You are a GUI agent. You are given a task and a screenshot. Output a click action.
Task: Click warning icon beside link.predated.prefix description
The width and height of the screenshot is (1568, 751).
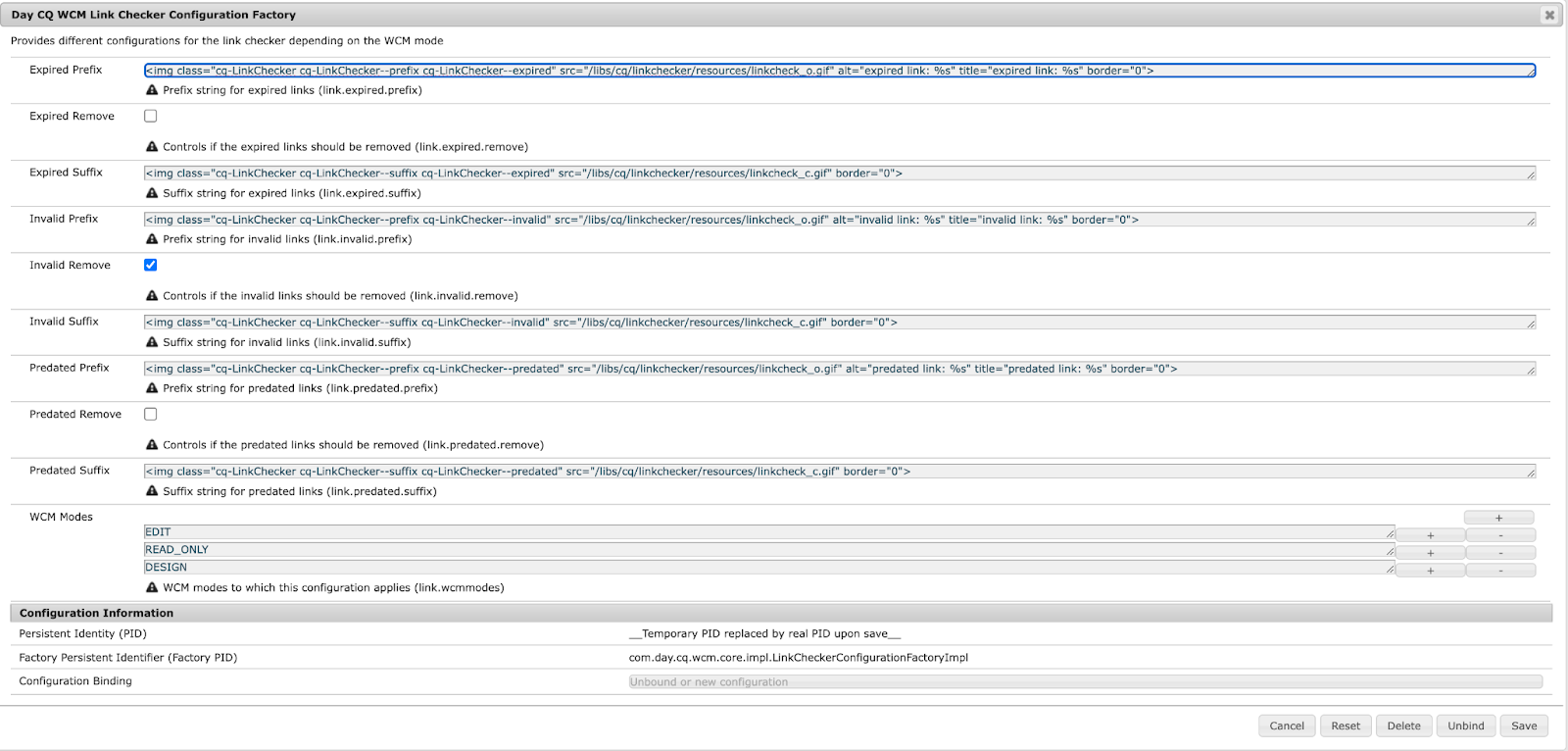point(152,388)
